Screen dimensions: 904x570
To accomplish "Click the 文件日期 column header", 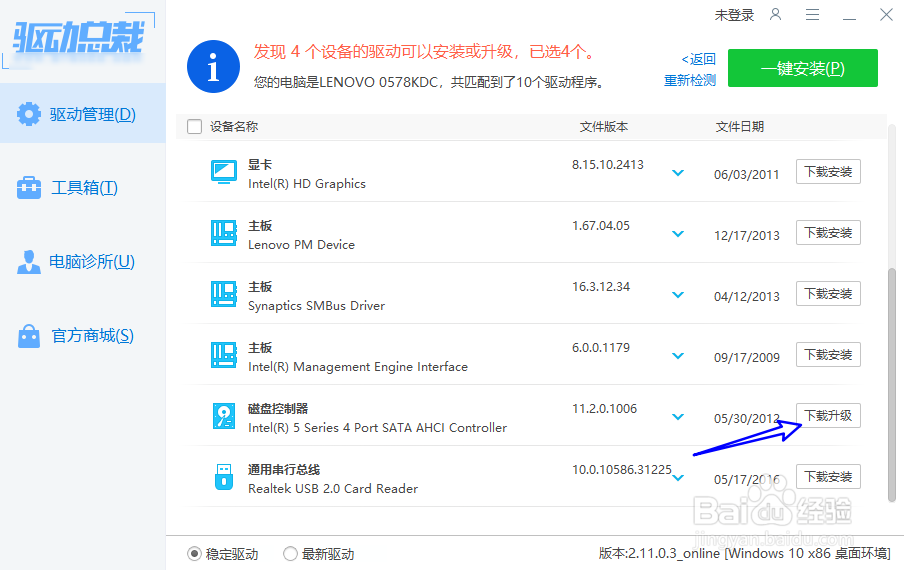I will click(740, 127).
